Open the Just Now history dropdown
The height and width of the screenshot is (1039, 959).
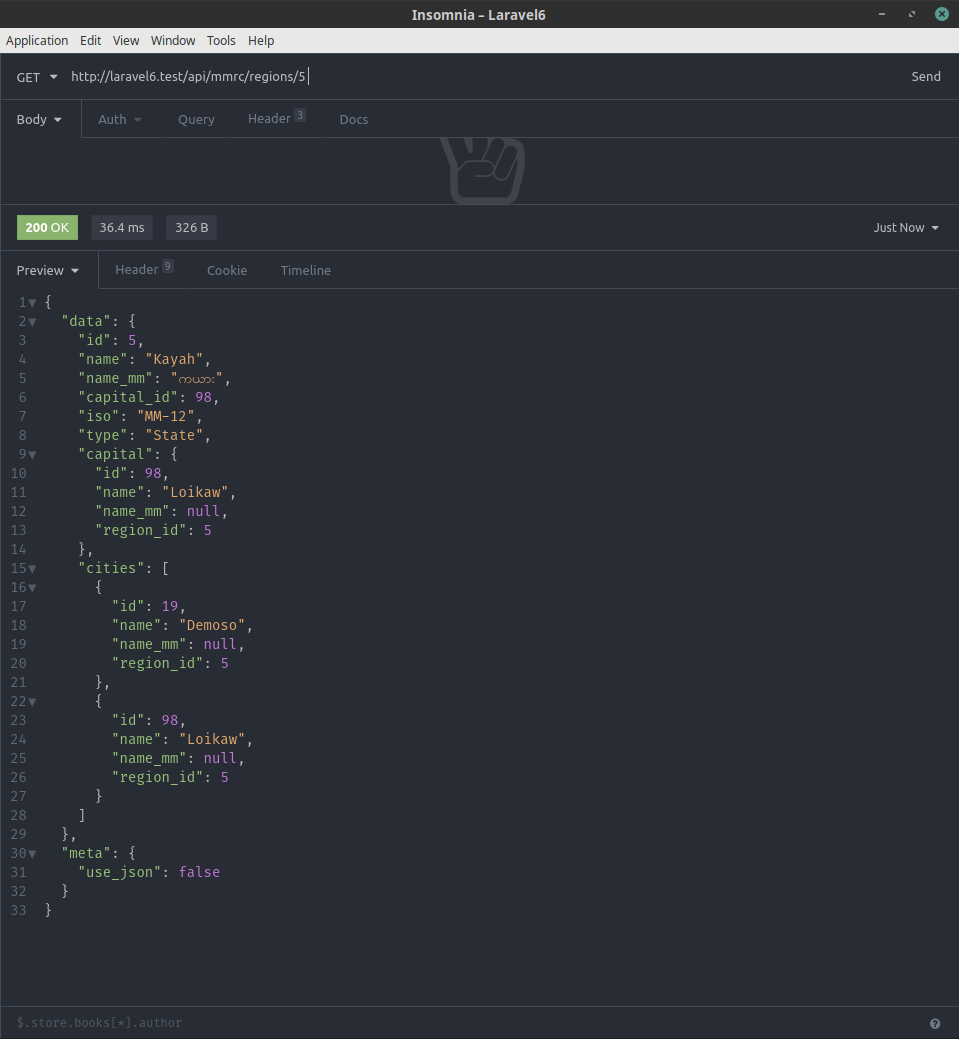(x=905, y=227)
